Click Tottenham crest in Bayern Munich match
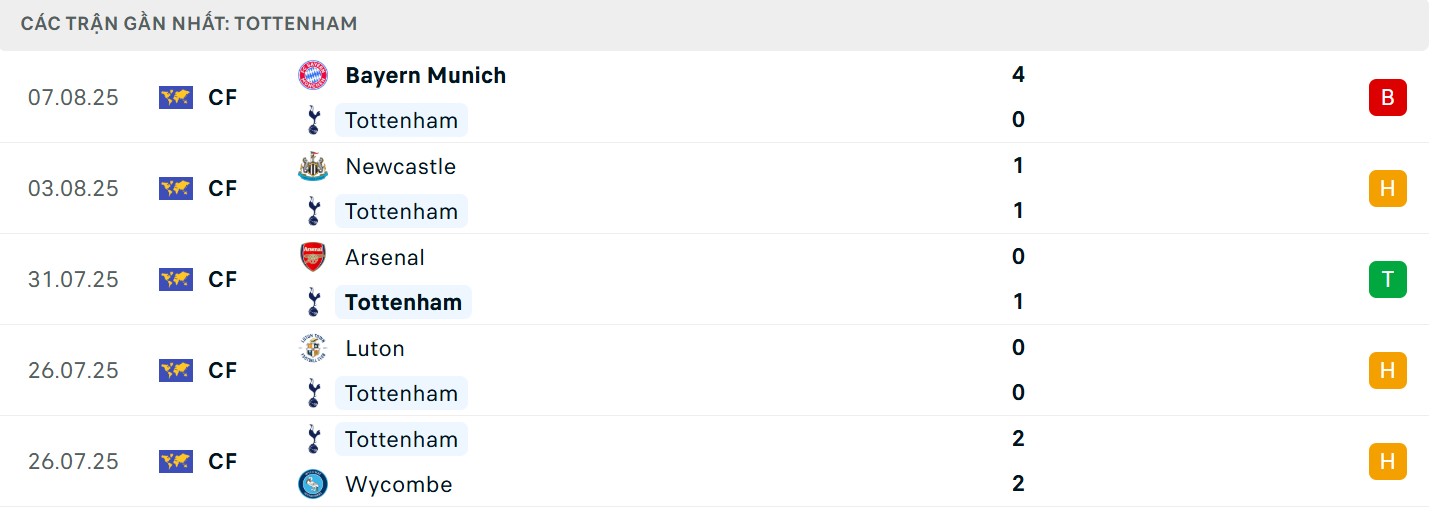1452x524 pixels. point(313,121)
